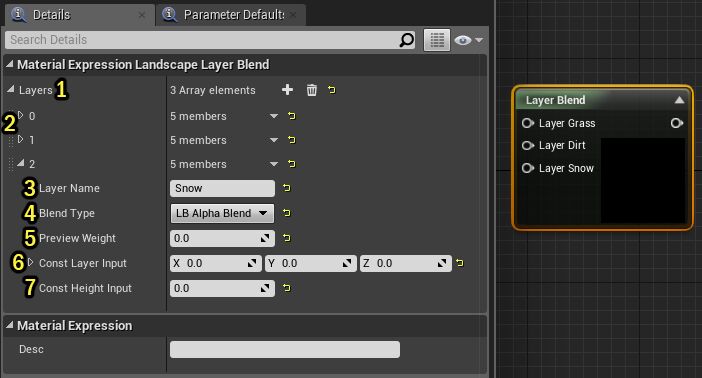
Task: Click the Const Height Input spinner arrow icon
Action: [265, 288]
